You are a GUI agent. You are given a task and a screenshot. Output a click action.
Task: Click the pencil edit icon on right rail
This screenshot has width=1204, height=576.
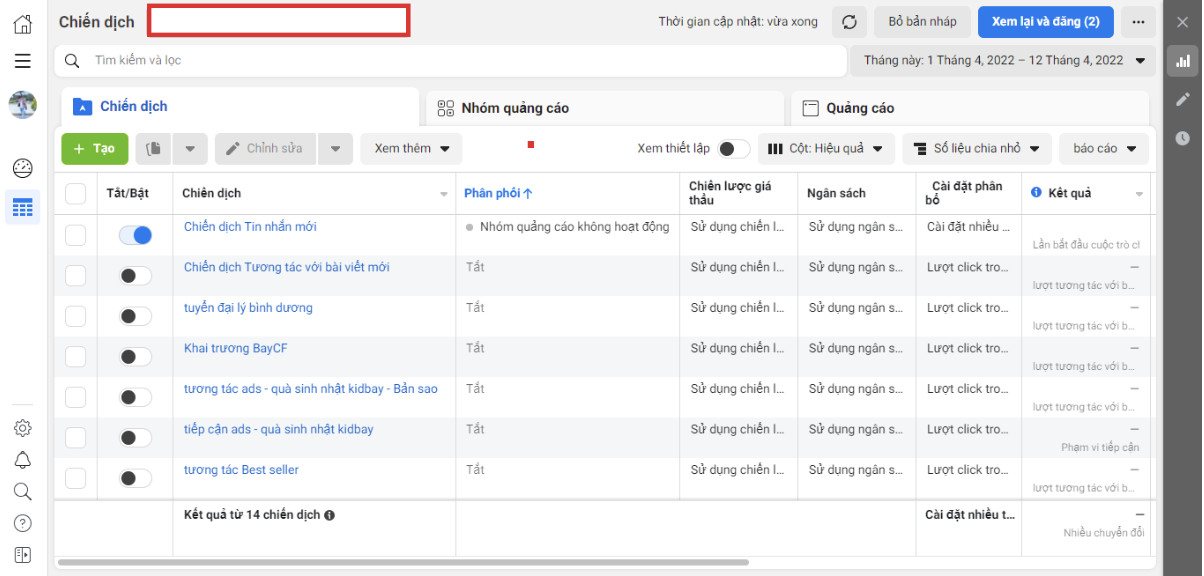[1183, 99]
